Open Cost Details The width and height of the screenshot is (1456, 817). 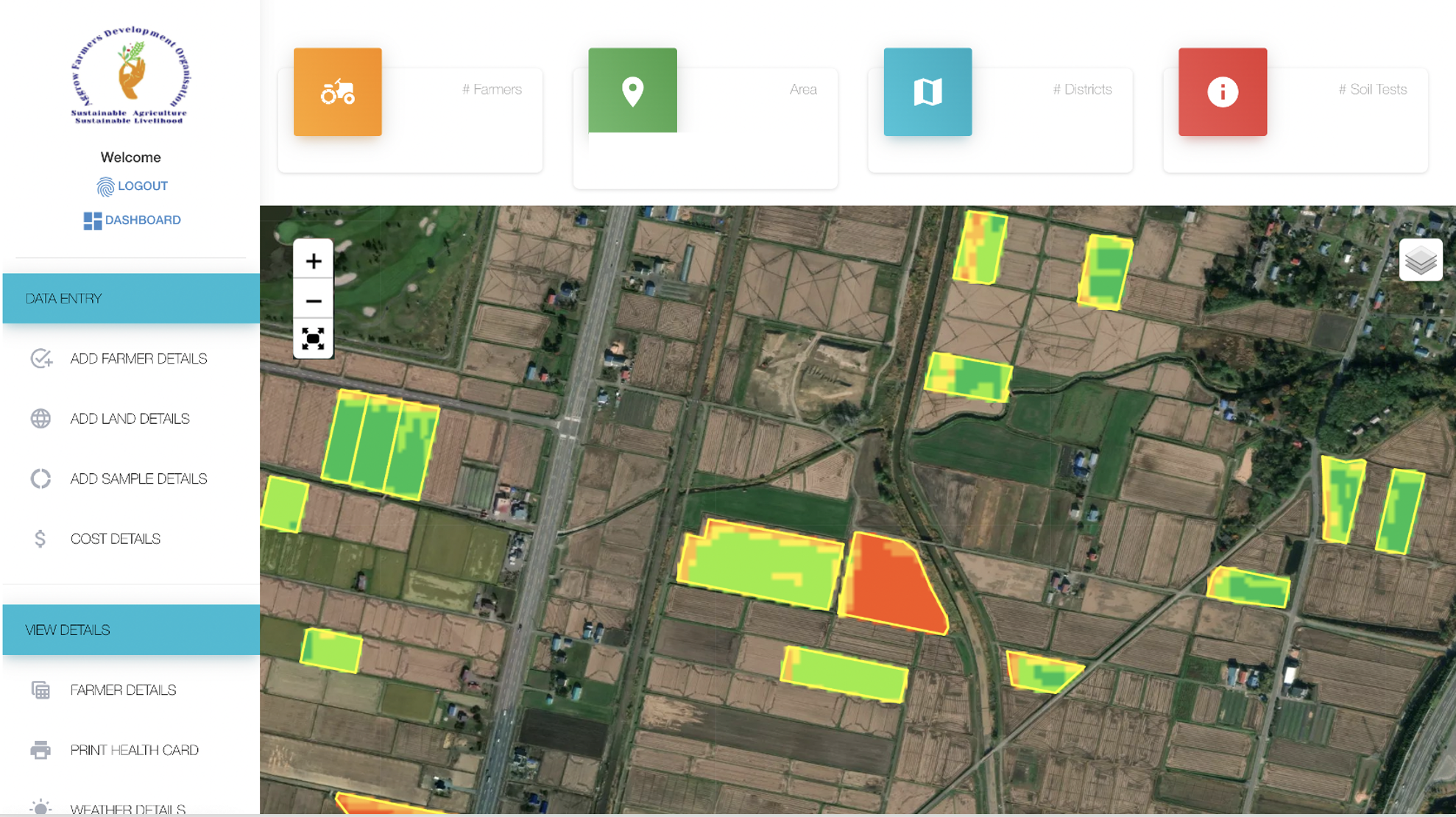point(115,539)
